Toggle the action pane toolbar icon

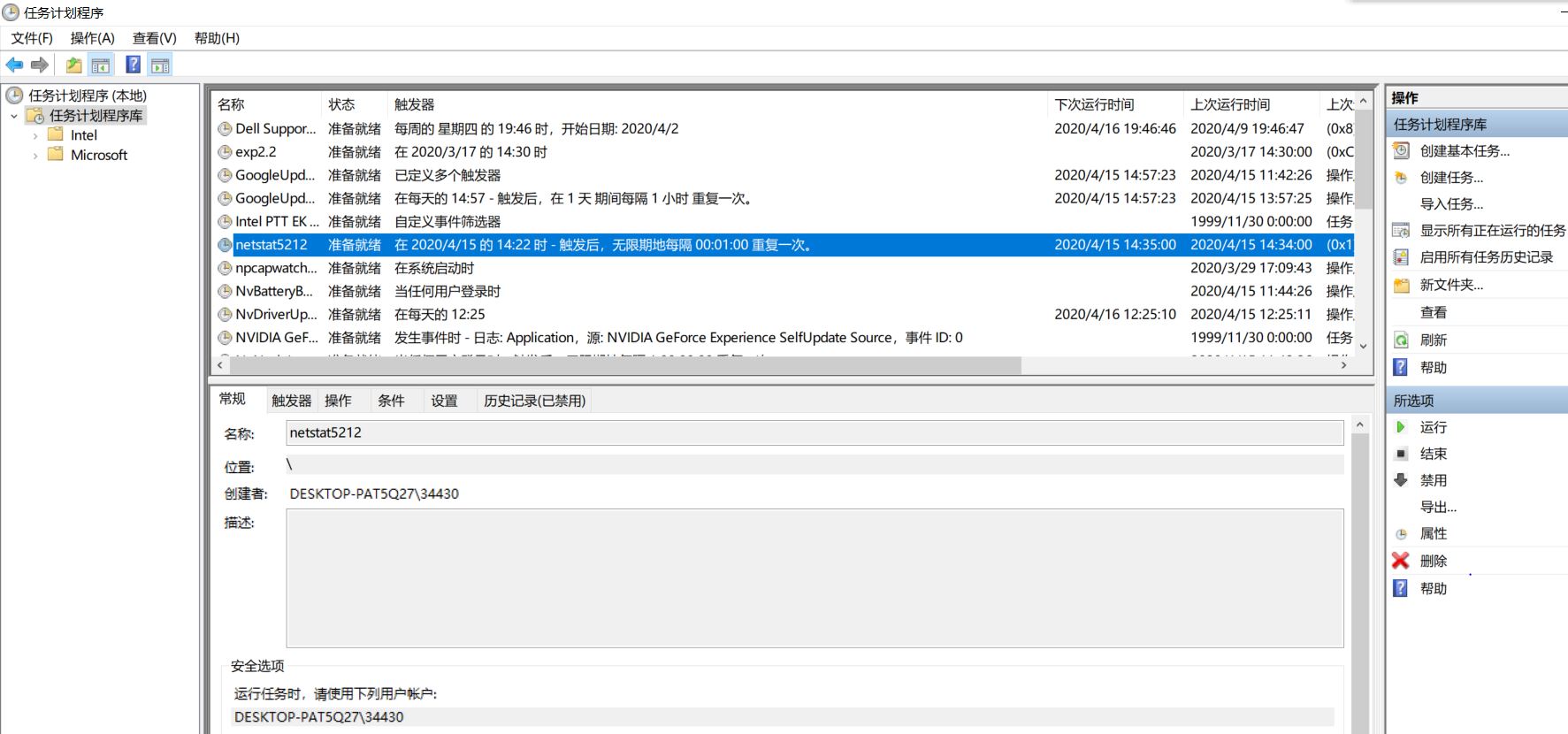click(x=160, y=65)
